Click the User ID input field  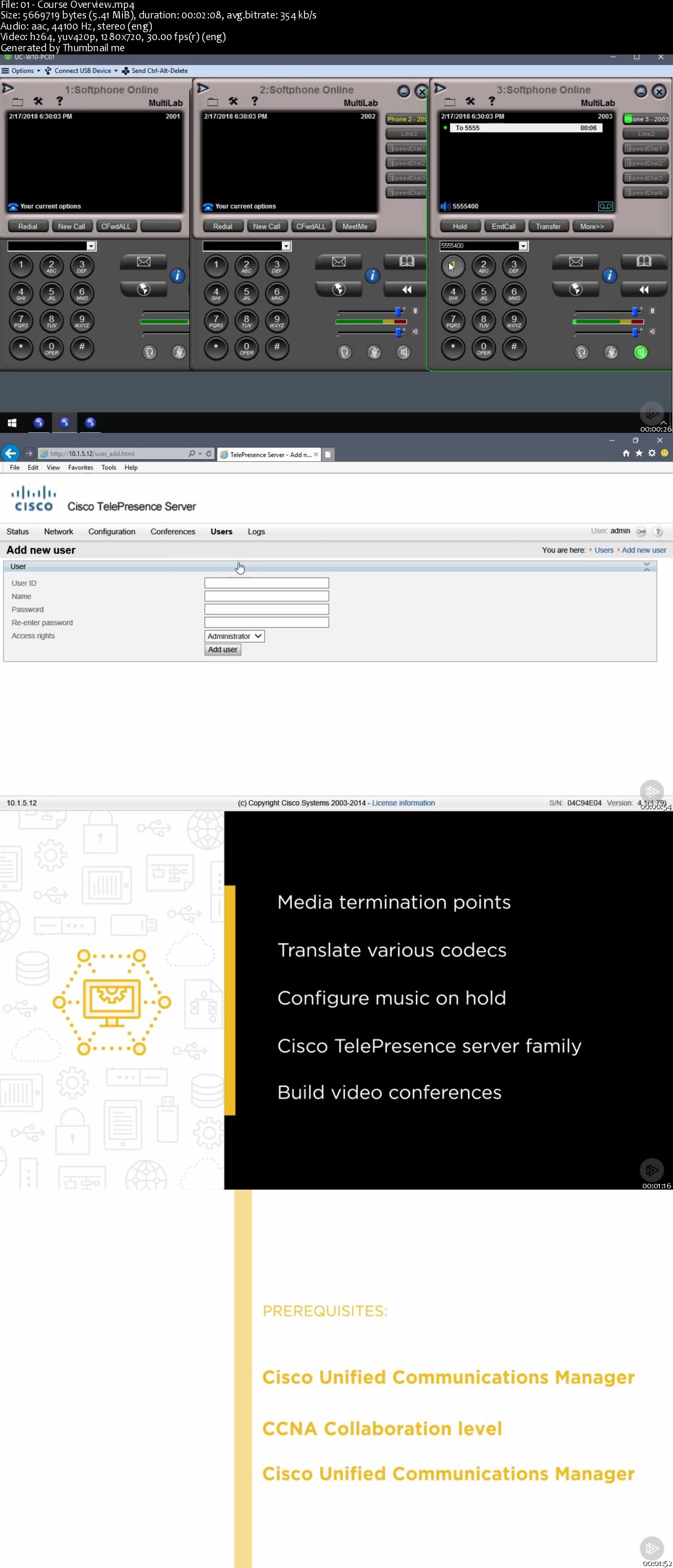point(267,583)
